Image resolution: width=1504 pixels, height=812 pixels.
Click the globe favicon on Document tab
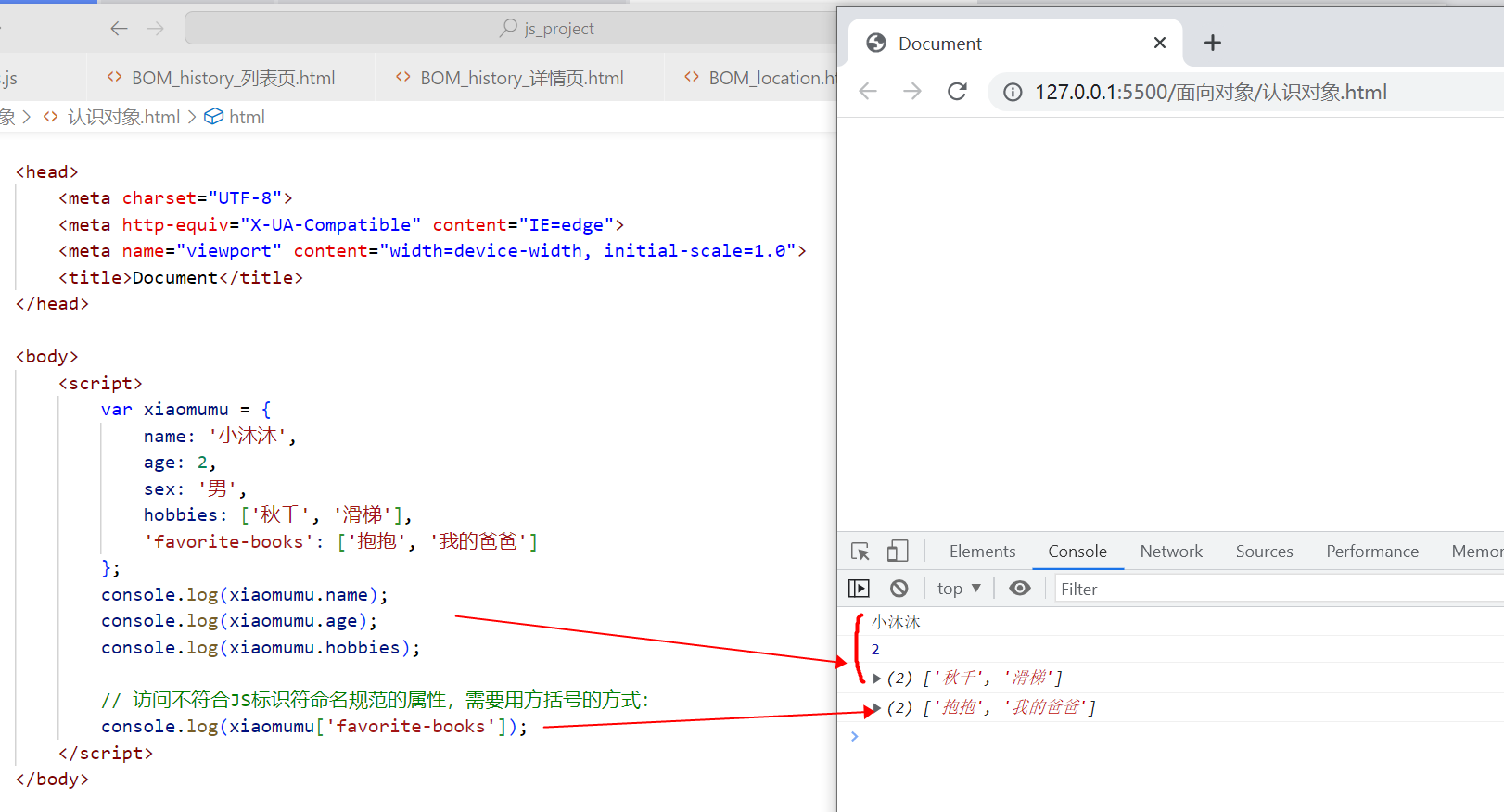pyautogui.click(x=875, y=43)
